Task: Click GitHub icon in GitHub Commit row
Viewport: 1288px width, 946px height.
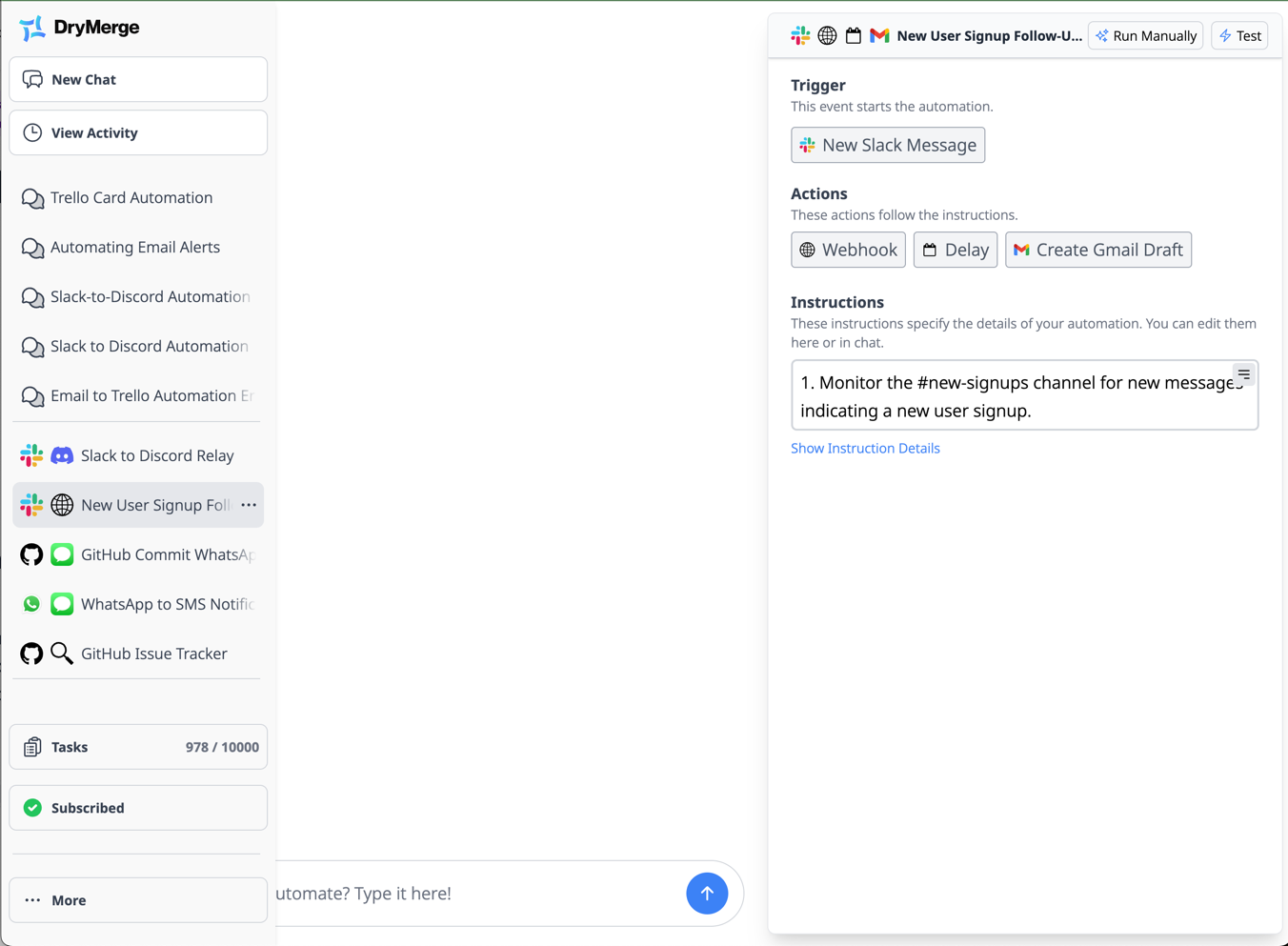Action: pyautogui.click(x=31, y=554)
